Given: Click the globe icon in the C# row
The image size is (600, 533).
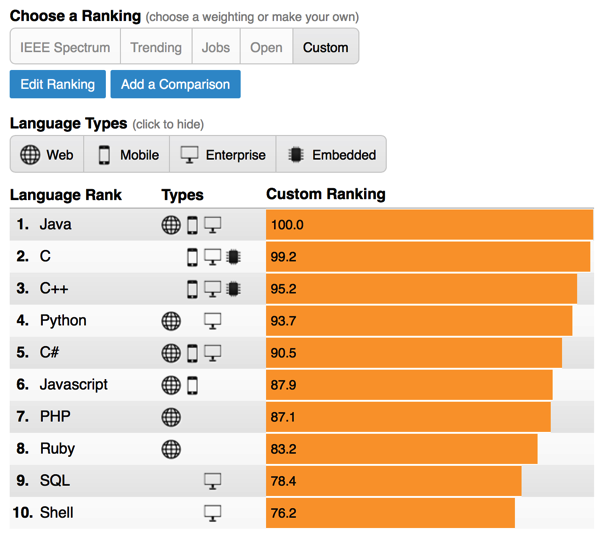Looking at the screenshot, I should pos(171,353).
